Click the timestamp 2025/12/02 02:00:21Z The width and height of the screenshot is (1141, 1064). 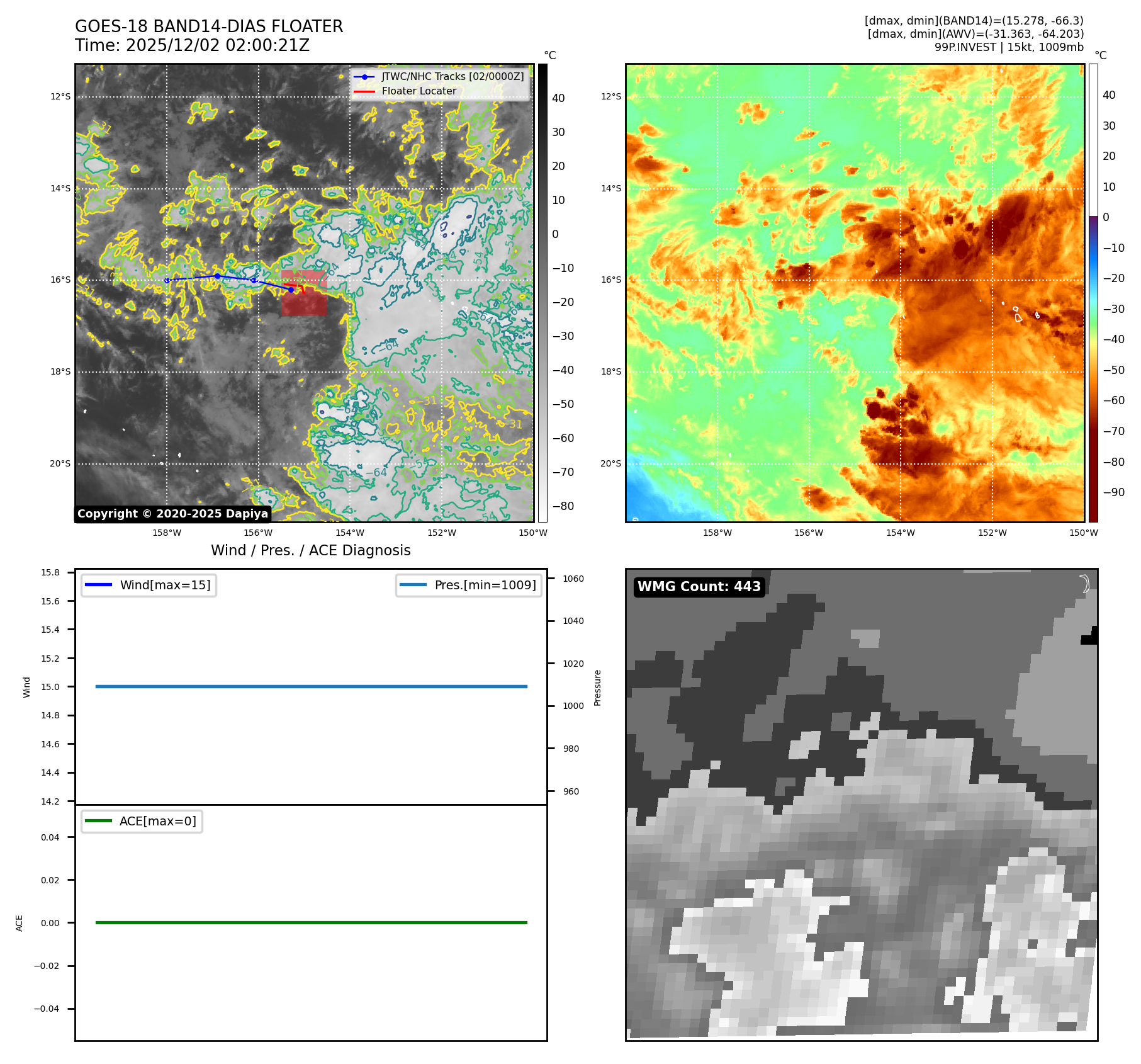point(217,45)
